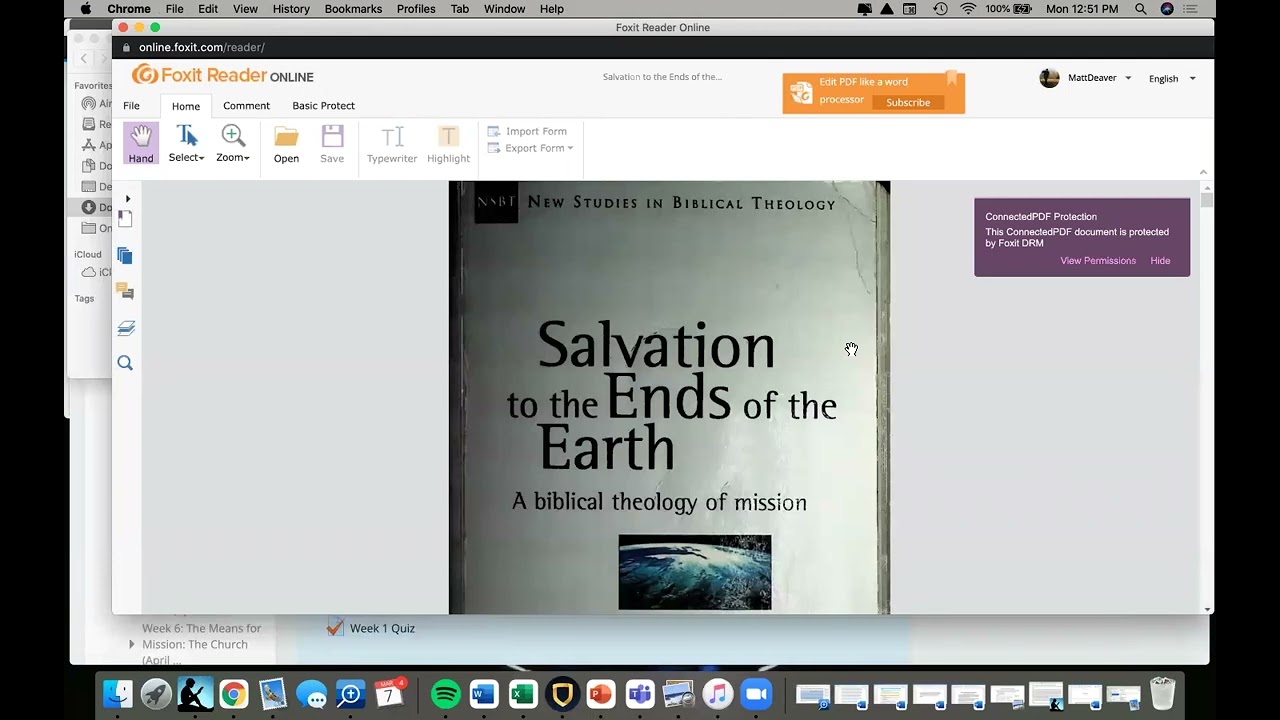1280x720 pixels.
Task: Switch to the Basic Protect tab
Action: click(323, 106)
